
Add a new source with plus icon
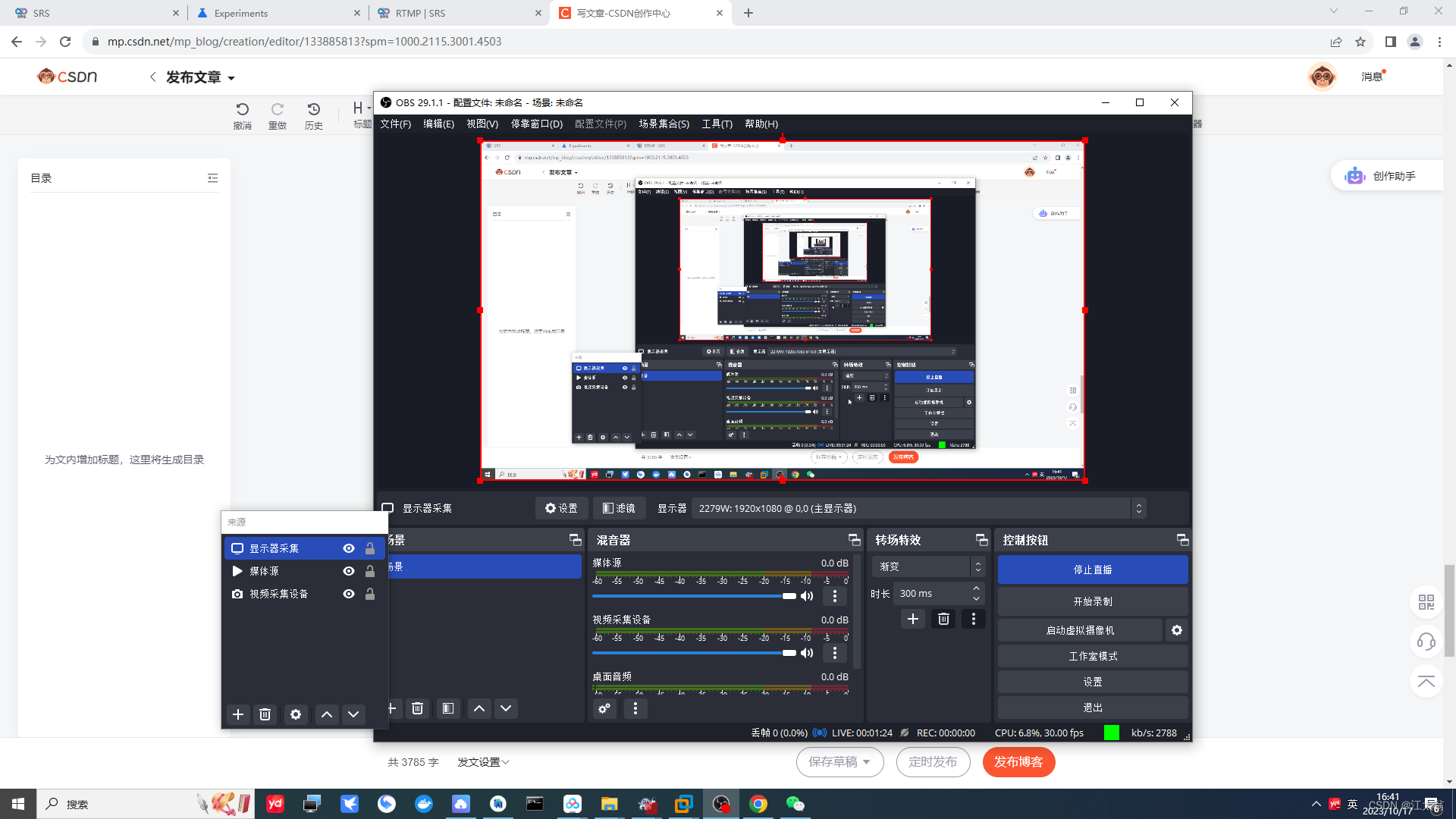point(238,714)
